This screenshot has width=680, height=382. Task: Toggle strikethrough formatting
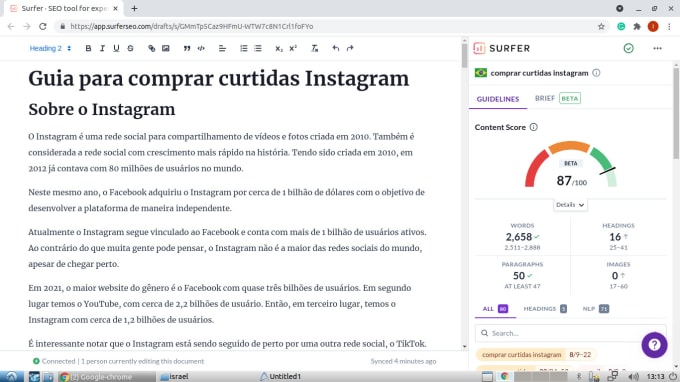130,48
